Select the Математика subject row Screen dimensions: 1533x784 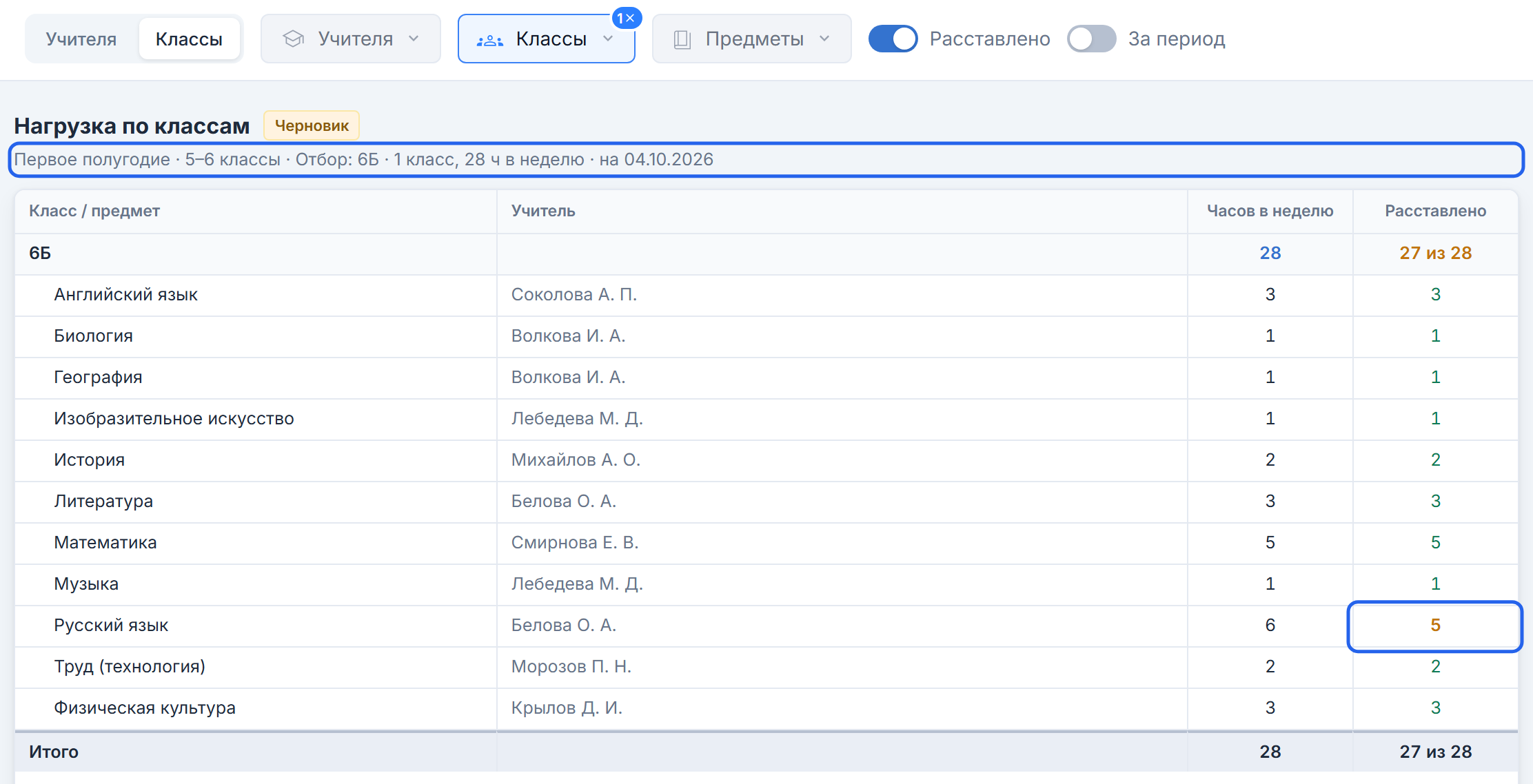coord(766,543)
